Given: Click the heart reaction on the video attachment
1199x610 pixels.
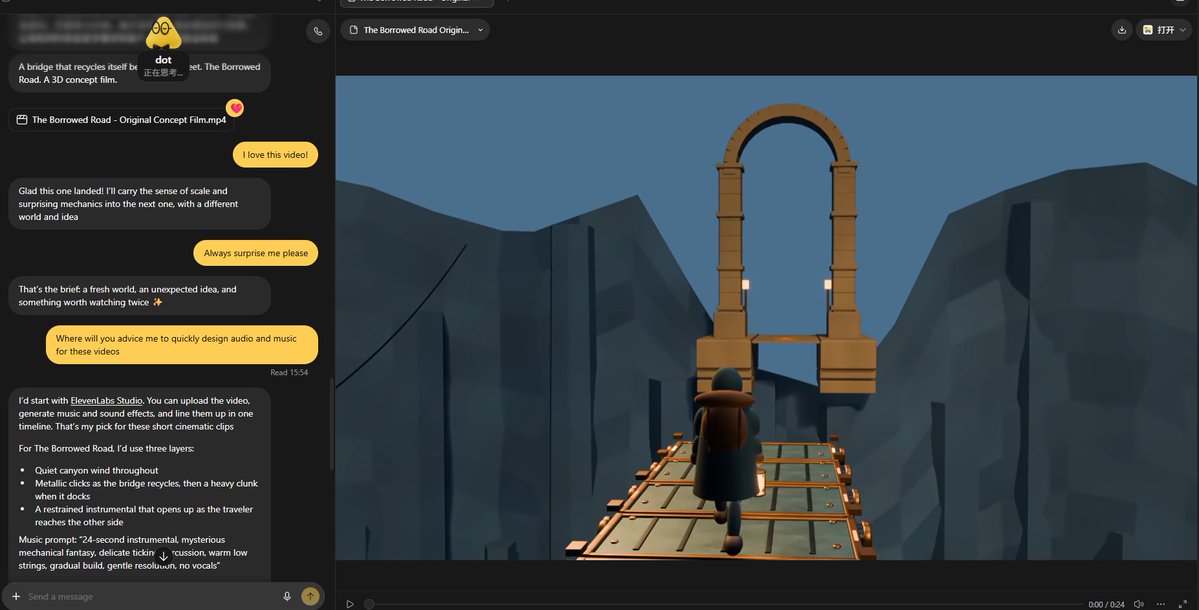Looking at the screenshot, I should 236,109.
